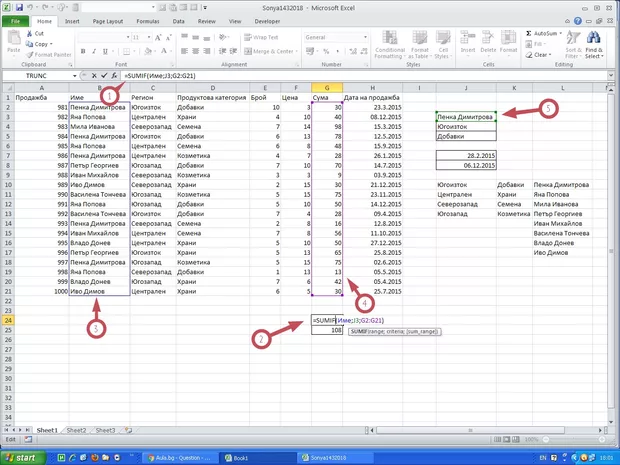Click the Find & Select icon
The width and height of the screenshot is (620, 465).
[x=595, y=46]
